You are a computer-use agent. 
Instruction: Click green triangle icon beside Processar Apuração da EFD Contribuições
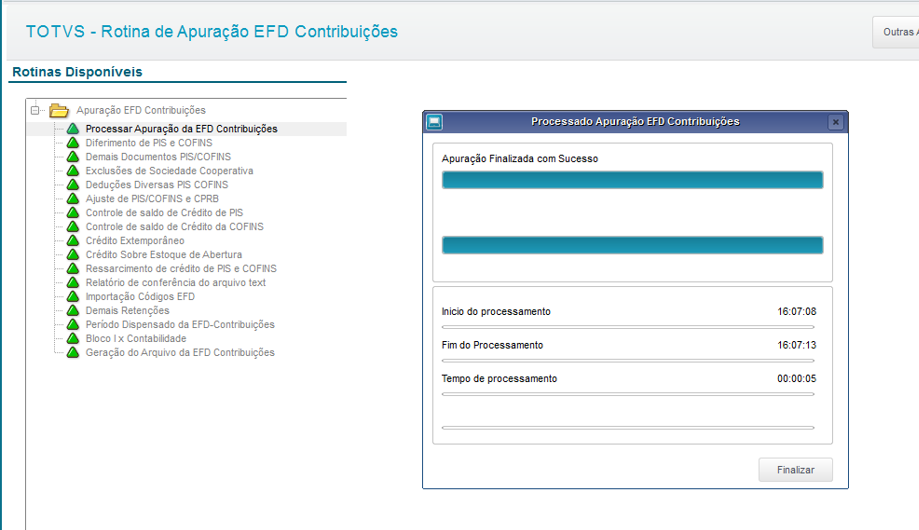coord(73,128)
